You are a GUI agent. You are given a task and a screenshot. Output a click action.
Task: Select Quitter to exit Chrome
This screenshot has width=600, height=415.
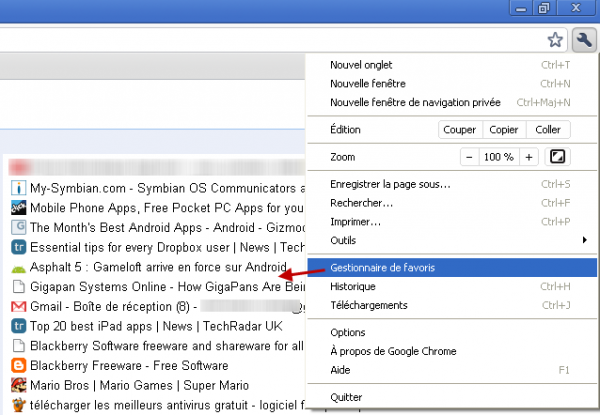(x=346, y=397)
